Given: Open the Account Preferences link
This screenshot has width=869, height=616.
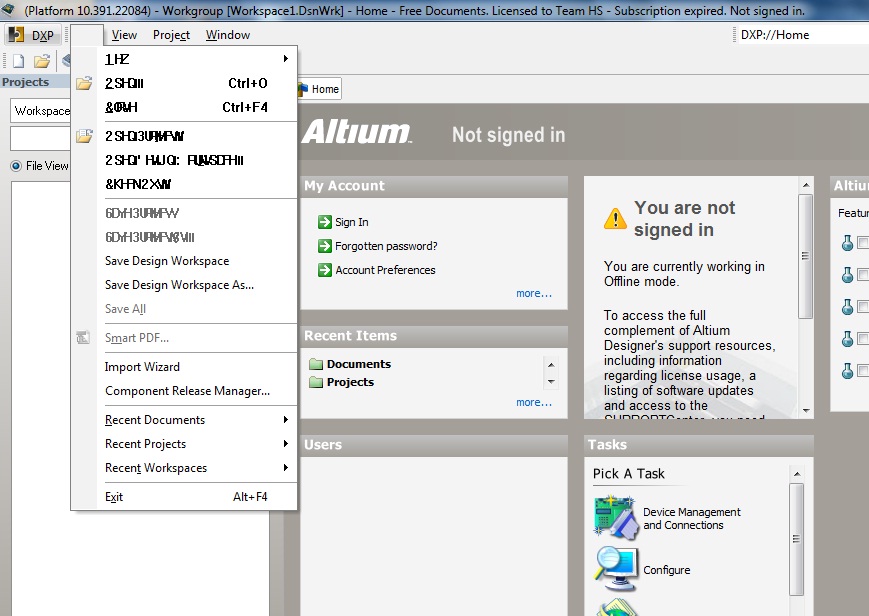Looking at the screenshot, I should [x=385, y=270].
